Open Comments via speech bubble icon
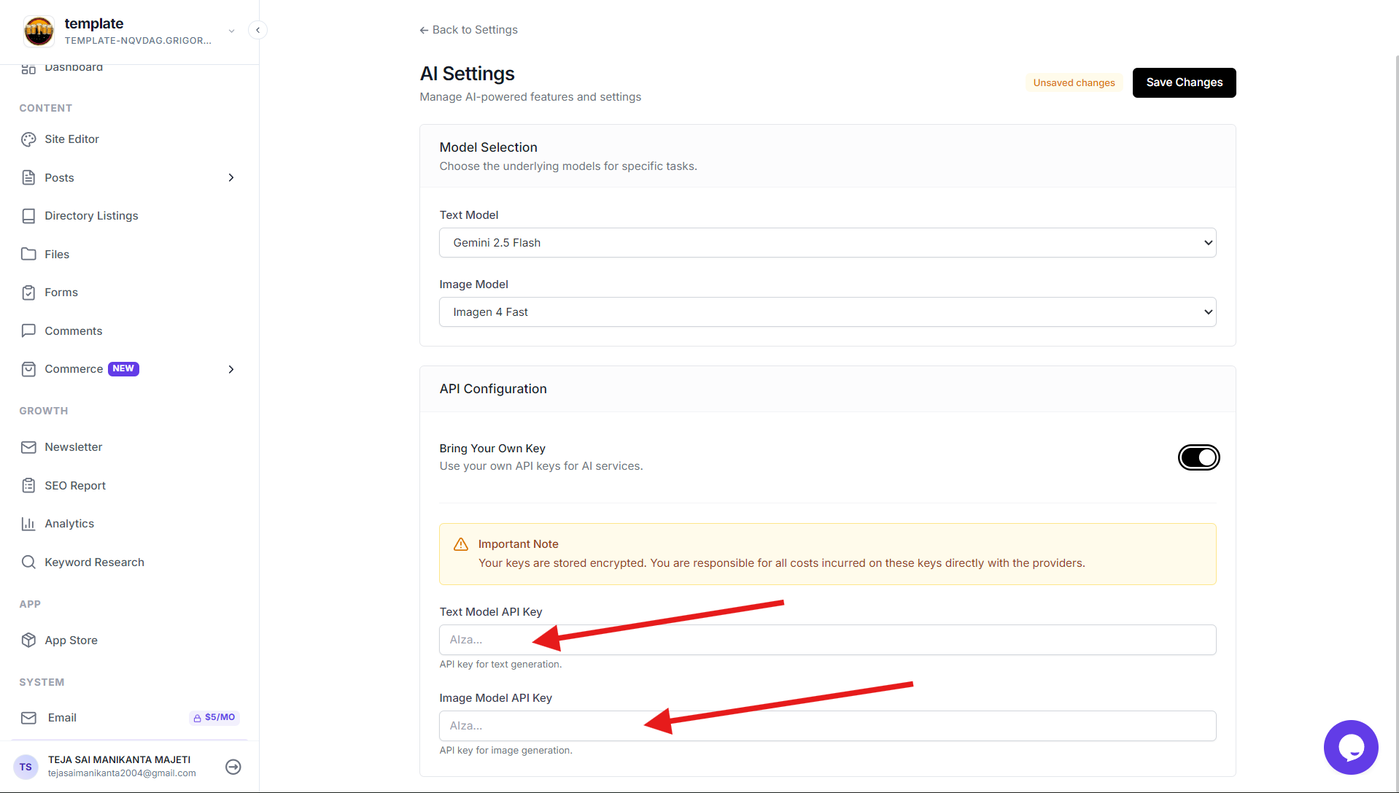 tap(28, 331)
